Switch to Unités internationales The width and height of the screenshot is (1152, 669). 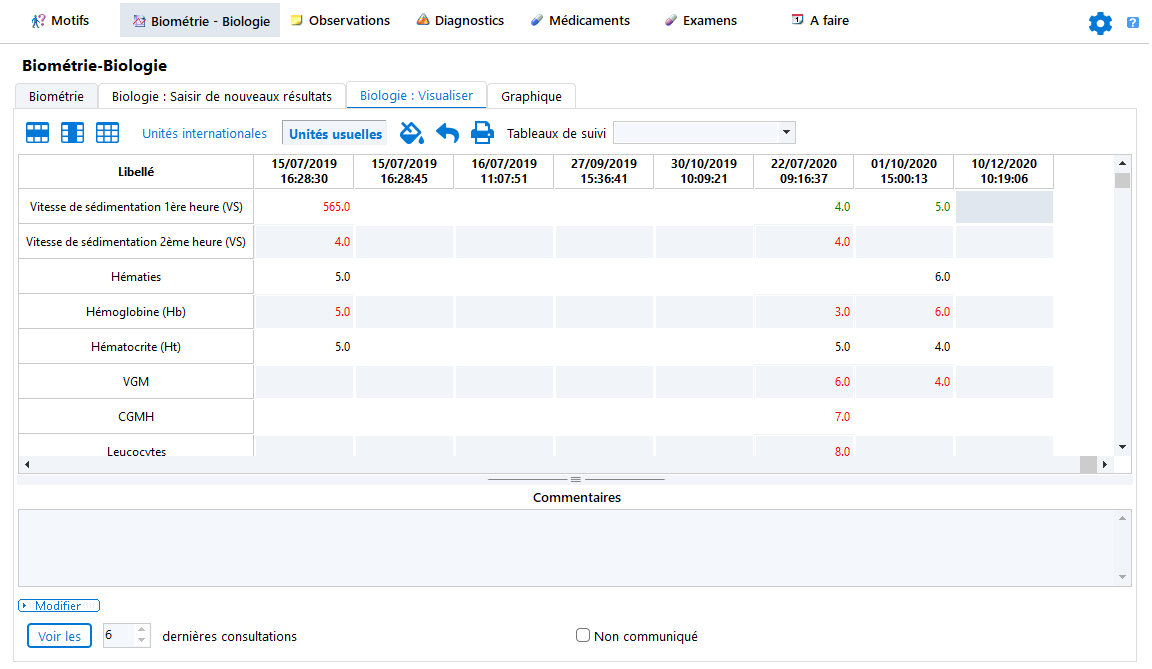204,133
